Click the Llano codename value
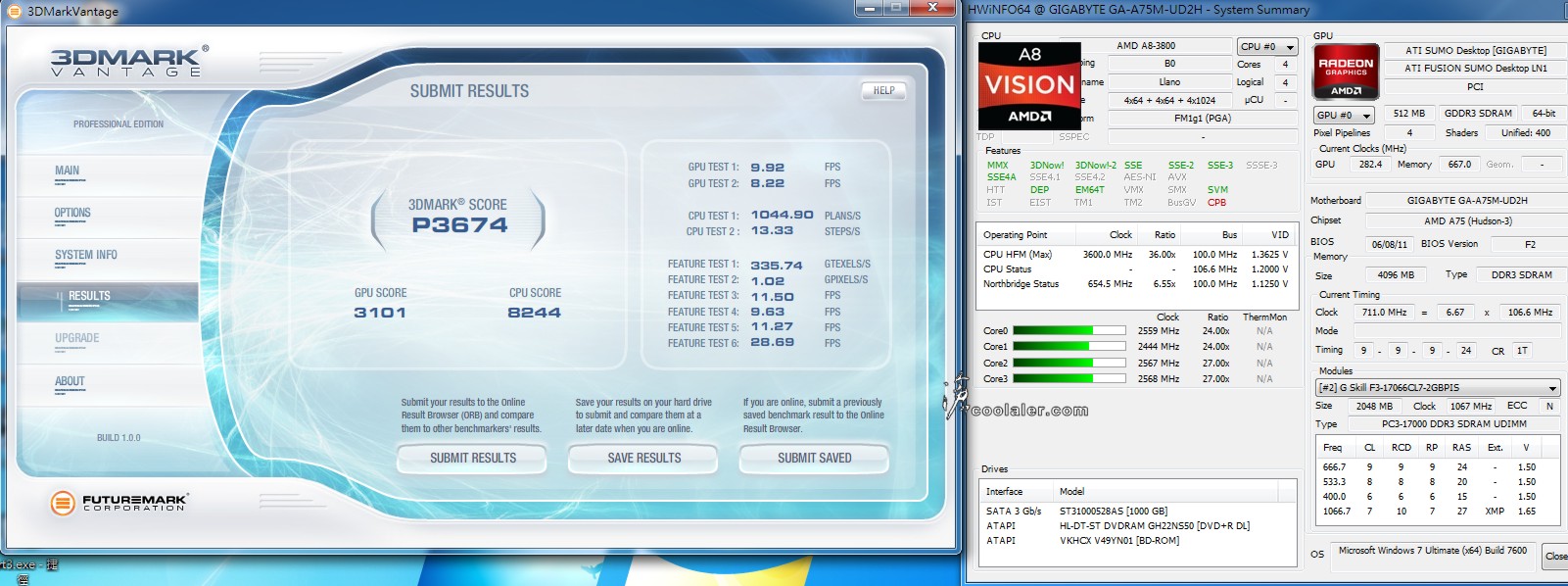The image size is (1568, 586). (x=1169, y=82)
